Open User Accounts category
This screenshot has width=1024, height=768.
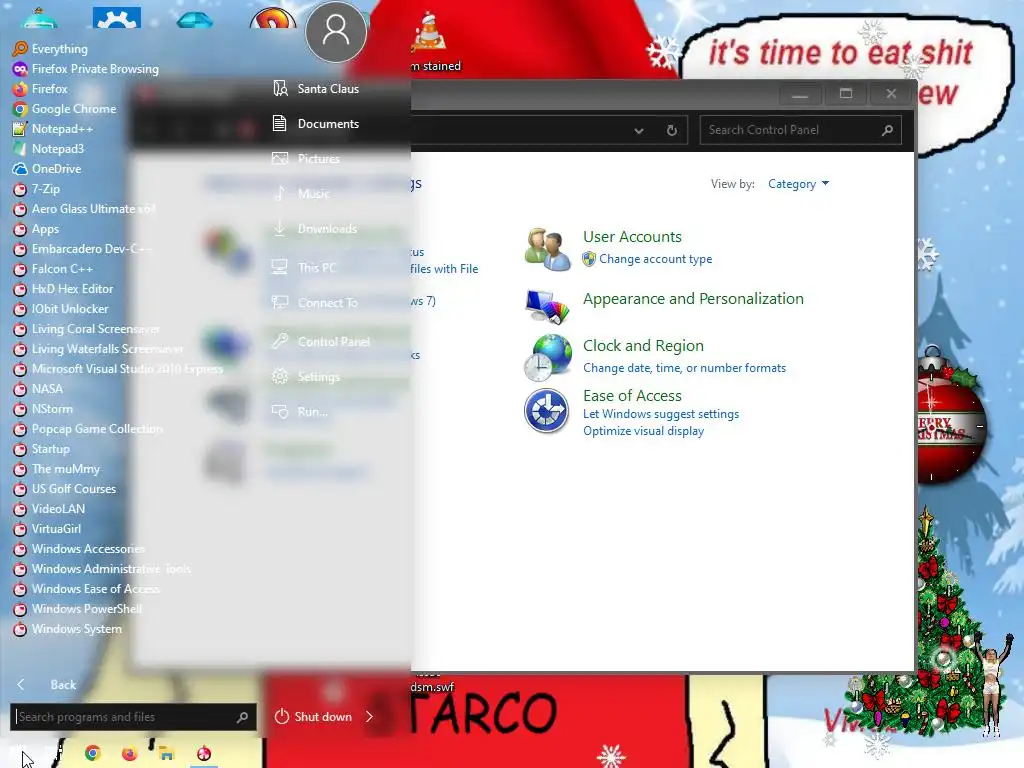point(632,237)
